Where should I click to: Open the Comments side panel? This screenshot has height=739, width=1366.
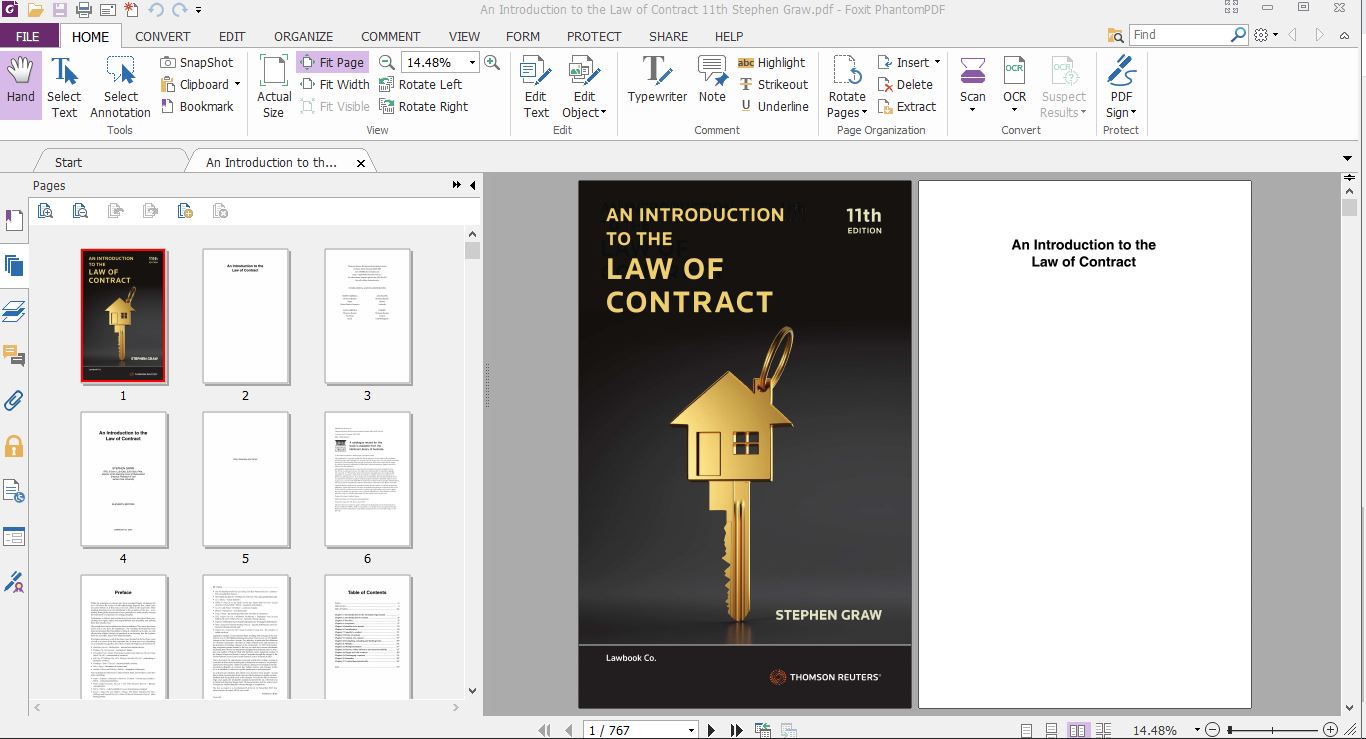coord(14,356)
